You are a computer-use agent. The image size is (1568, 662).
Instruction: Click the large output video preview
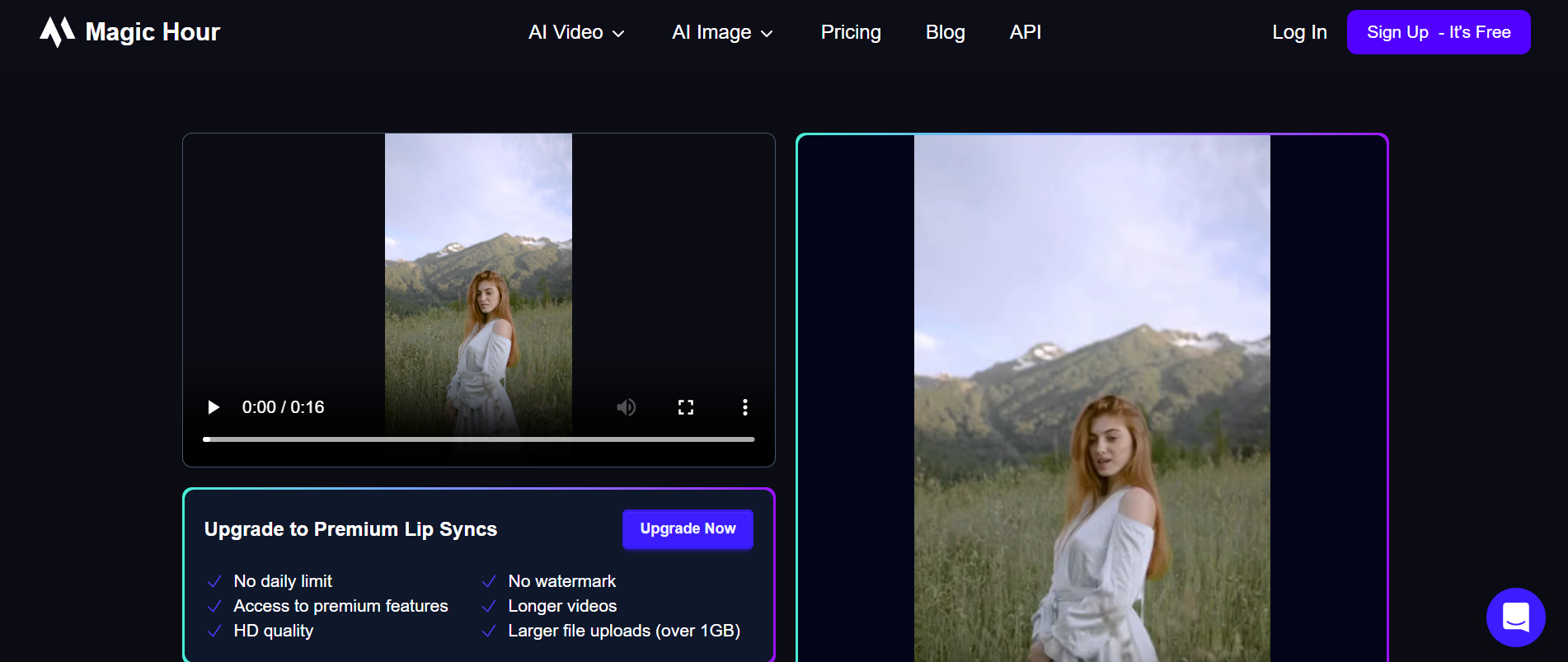pos(1091,398)
